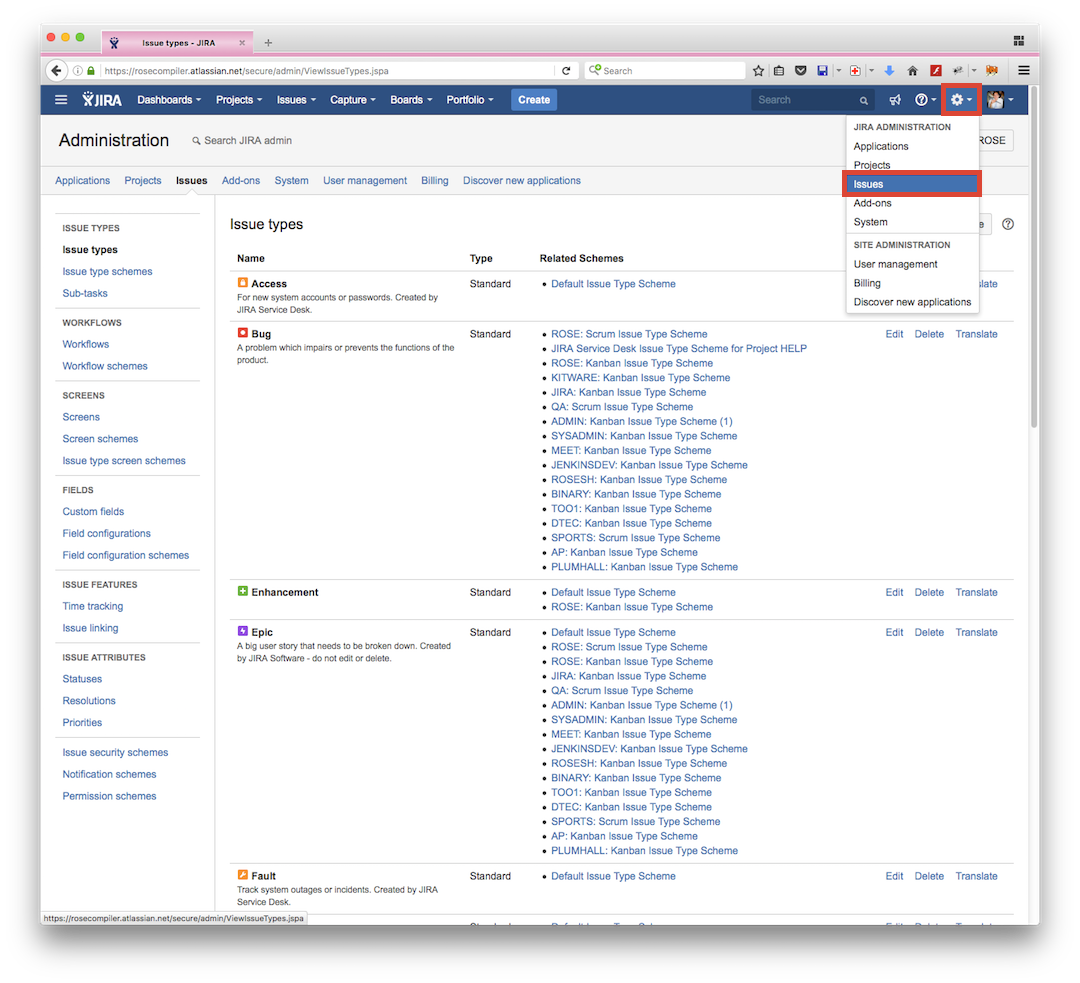Click the Search JIRA admin field
1080x983 pixels.
(x=247, y=141)
